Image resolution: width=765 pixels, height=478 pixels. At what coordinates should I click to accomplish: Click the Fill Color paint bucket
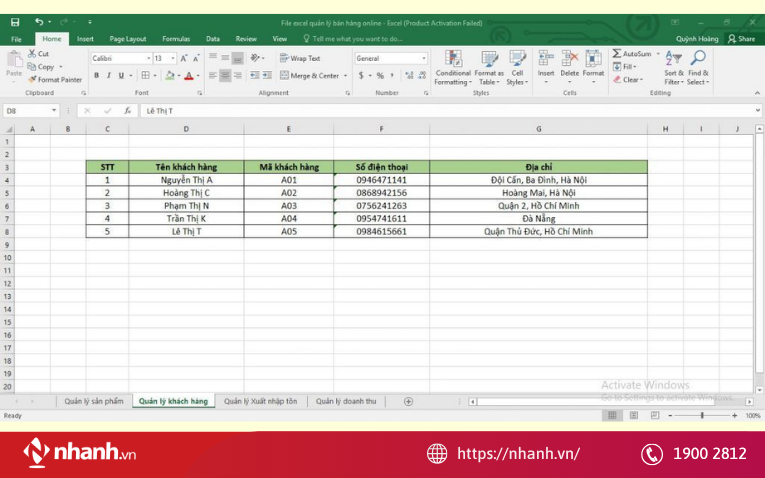click(170, 75)
